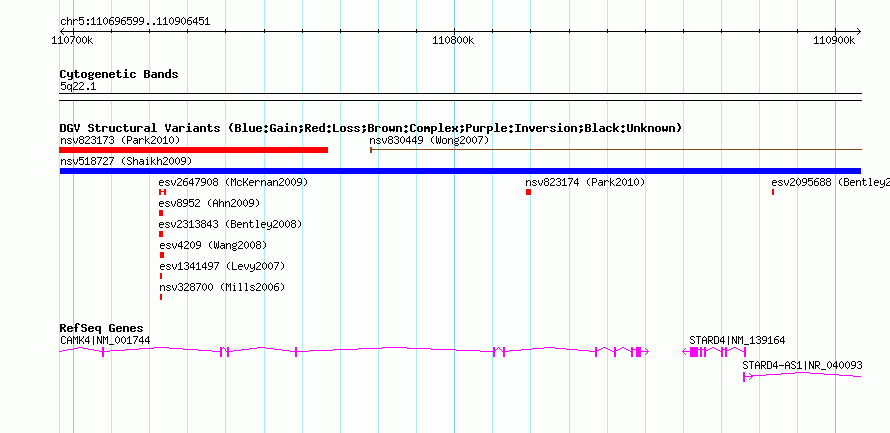Click the esv1341497 (Levy2007) label
The image size is (890, 433).
(222, 266)
